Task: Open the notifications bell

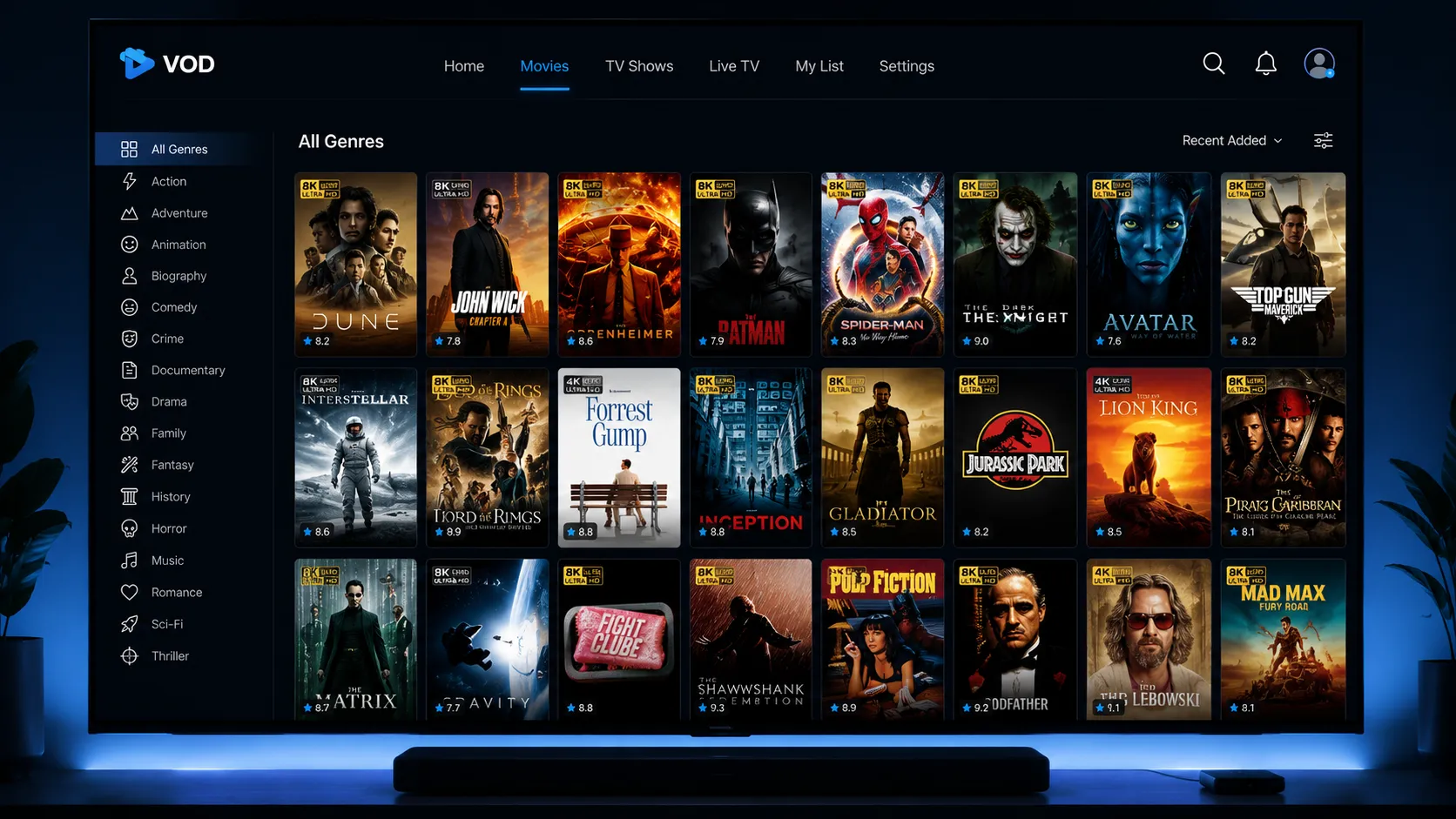Action: click(1266, 64)
